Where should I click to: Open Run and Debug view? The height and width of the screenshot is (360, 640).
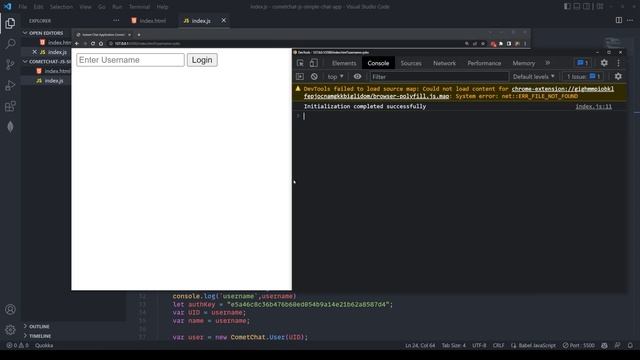click(x=11, y=85)
